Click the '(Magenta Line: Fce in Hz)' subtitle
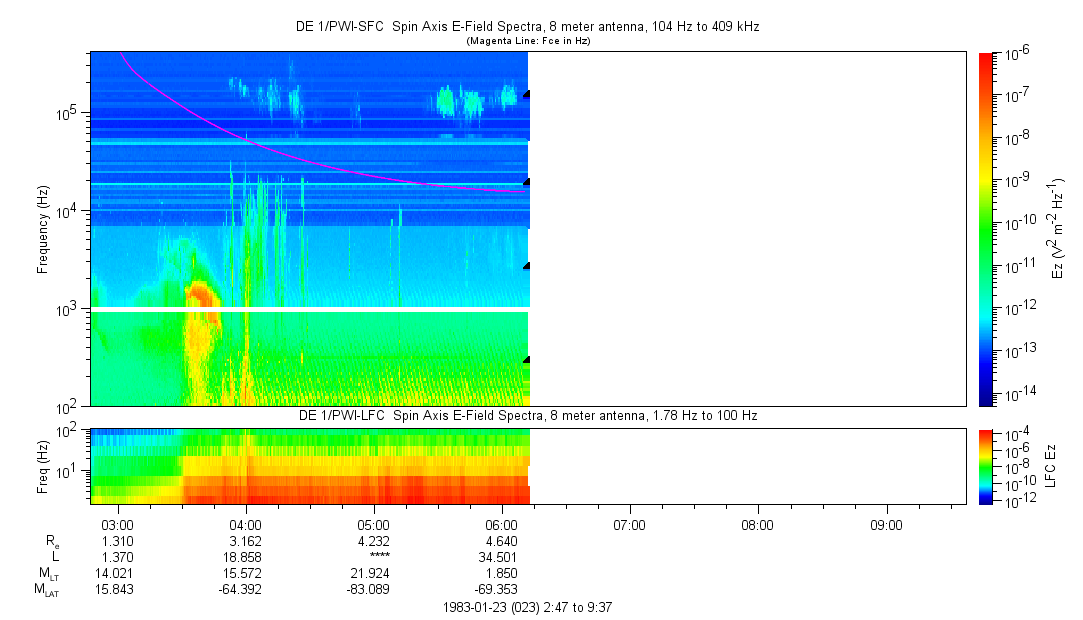 point(529,41)
